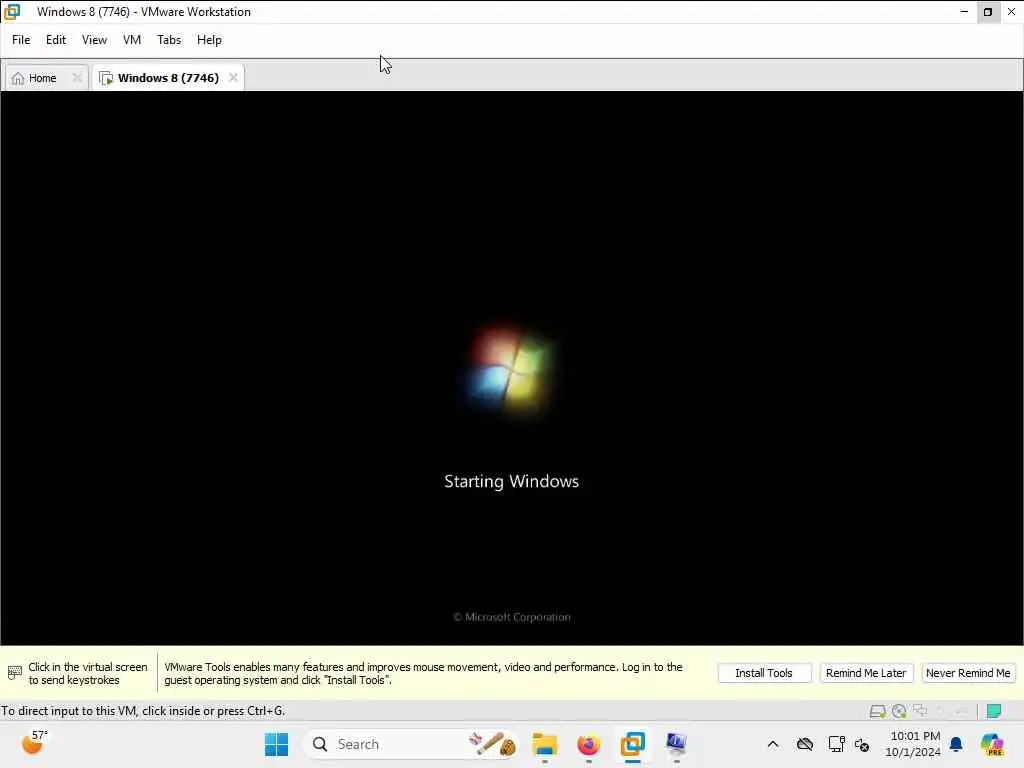Click the search highlight baseball icon
The width and height of the screenshot is (1024, 768).
pyautogui.click(x=492, y=744)
